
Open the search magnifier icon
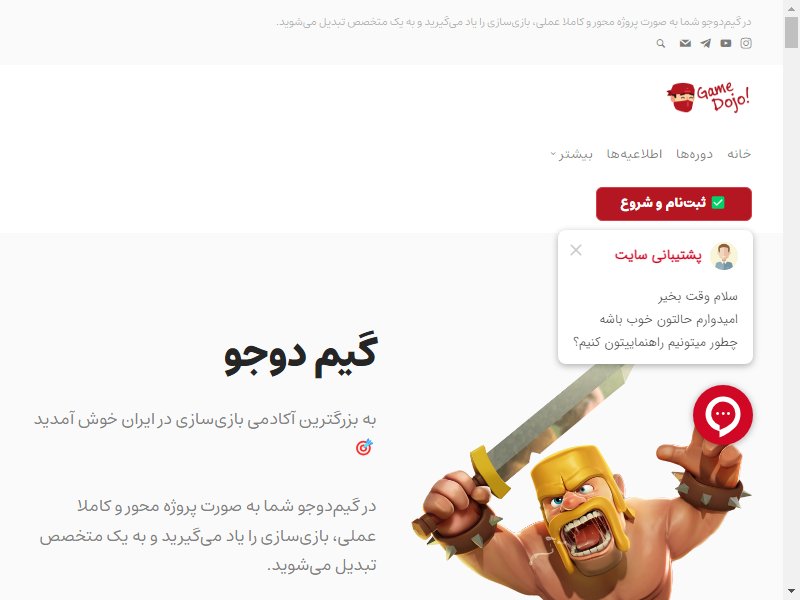click(661, 43)
